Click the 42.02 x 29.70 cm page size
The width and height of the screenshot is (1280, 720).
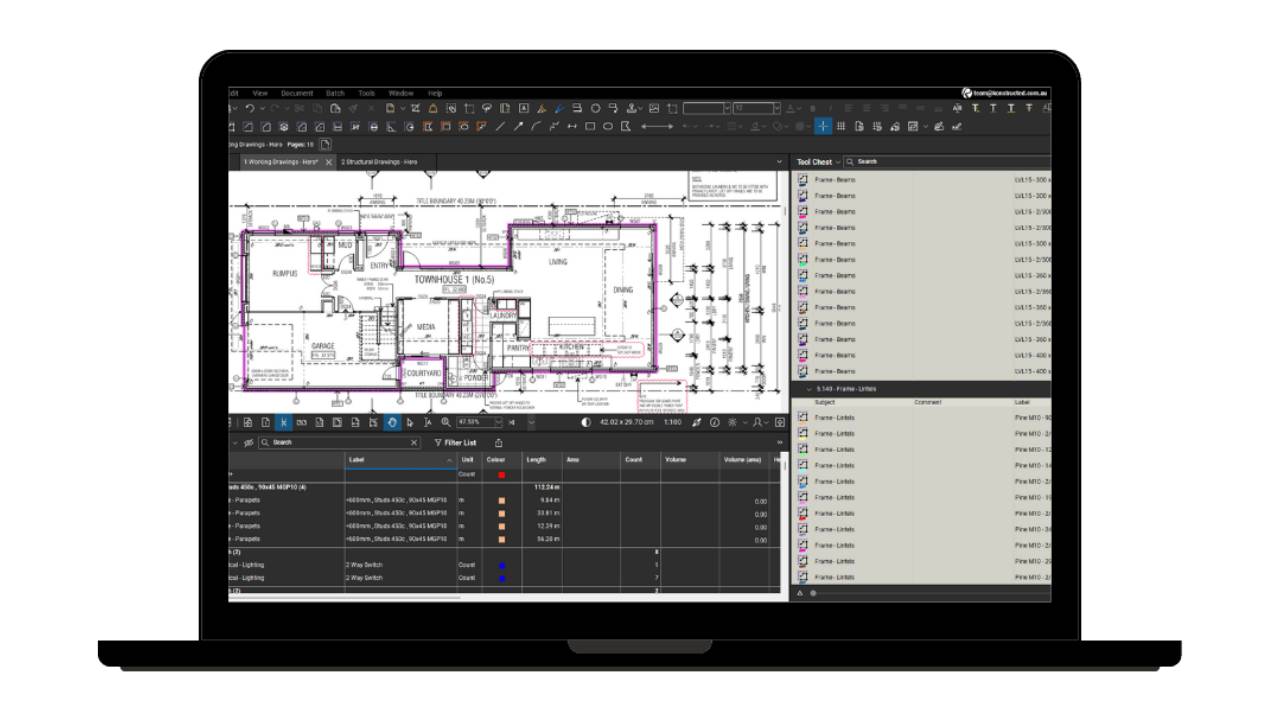[627, 422]
